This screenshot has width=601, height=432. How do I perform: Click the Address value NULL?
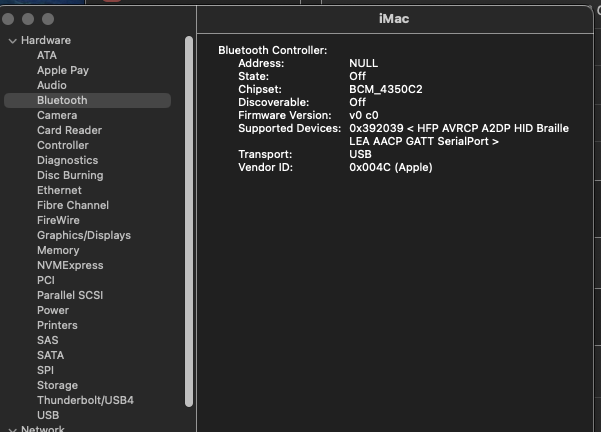coord(363,63)
